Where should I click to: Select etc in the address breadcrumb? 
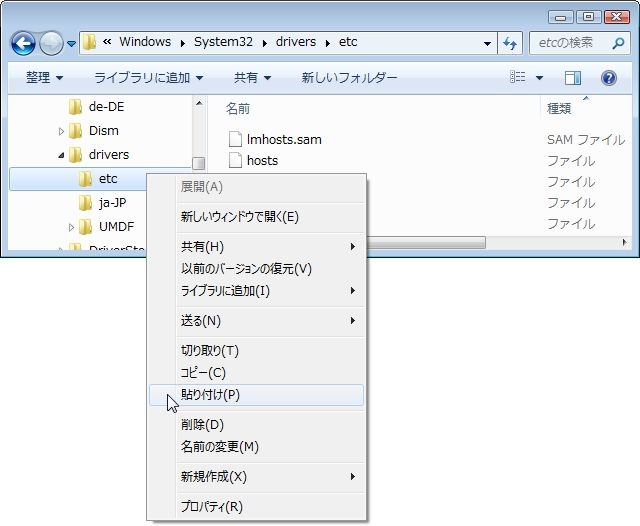[x=348, y=42]
